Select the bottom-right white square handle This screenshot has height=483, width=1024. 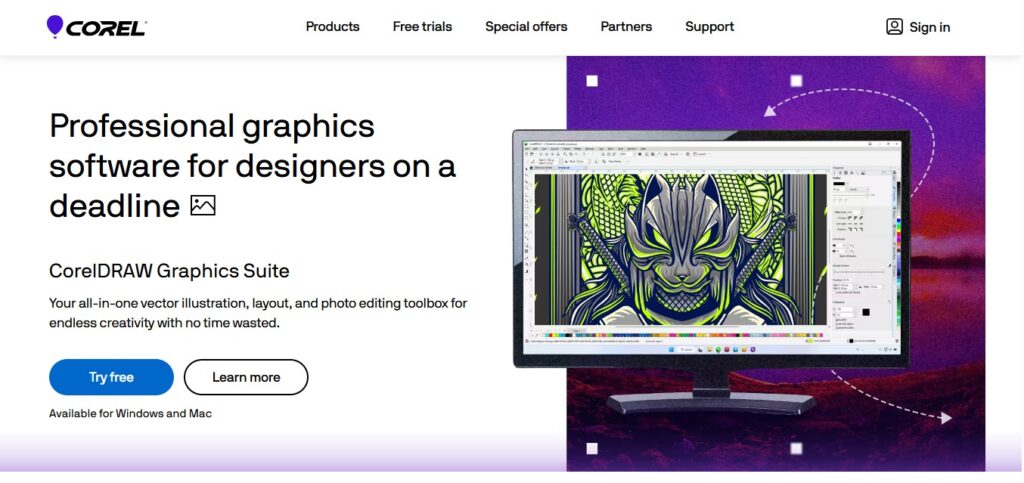796,448
